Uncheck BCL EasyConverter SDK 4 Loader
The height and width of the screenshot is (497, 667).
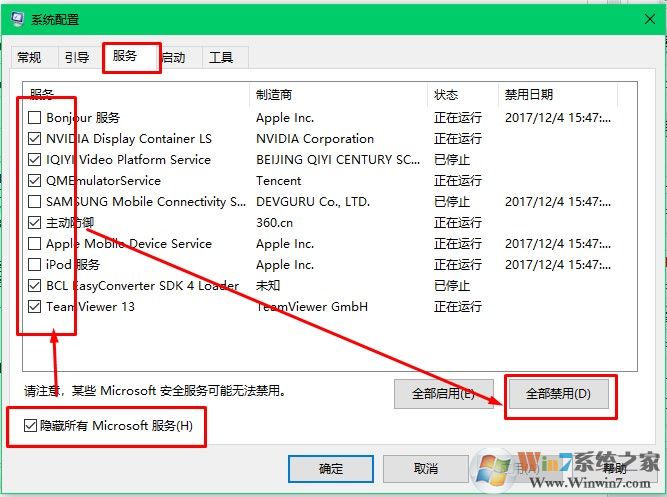coord(34,285)
